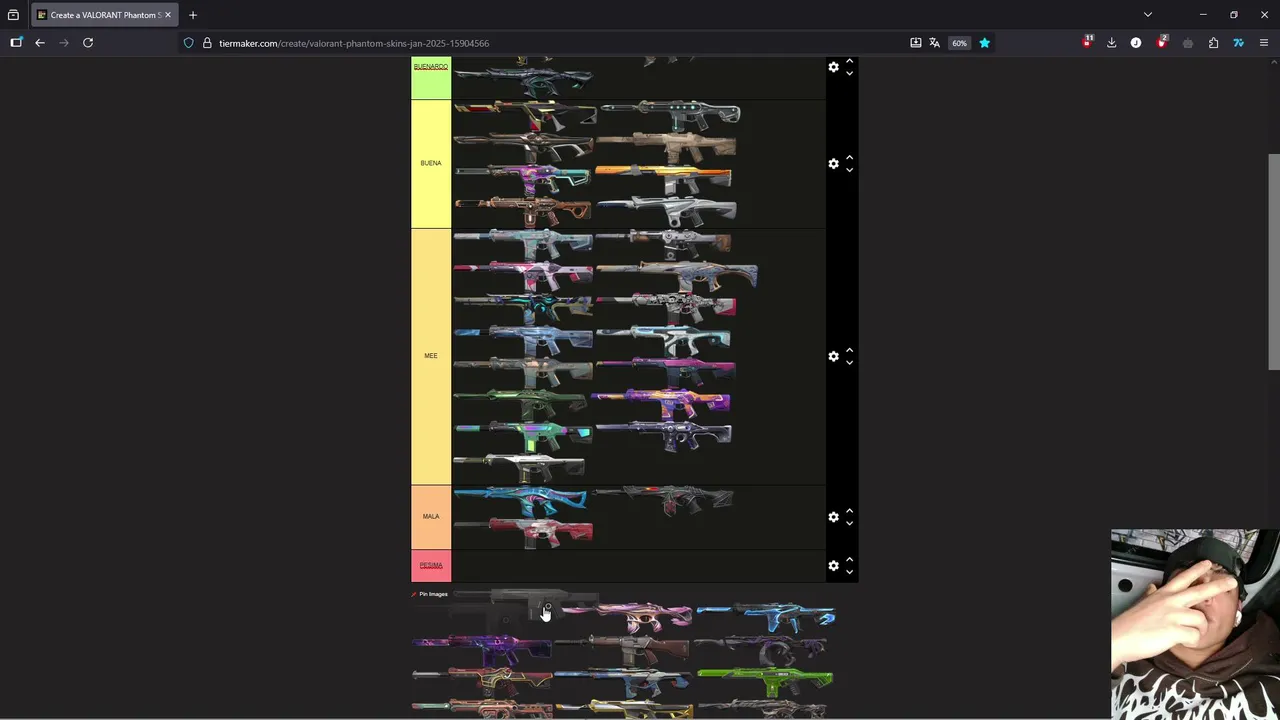This screenshot has height=720, width=1280.
Task: Reset the 60% zoom level indicator
Action: pos(959,43)
